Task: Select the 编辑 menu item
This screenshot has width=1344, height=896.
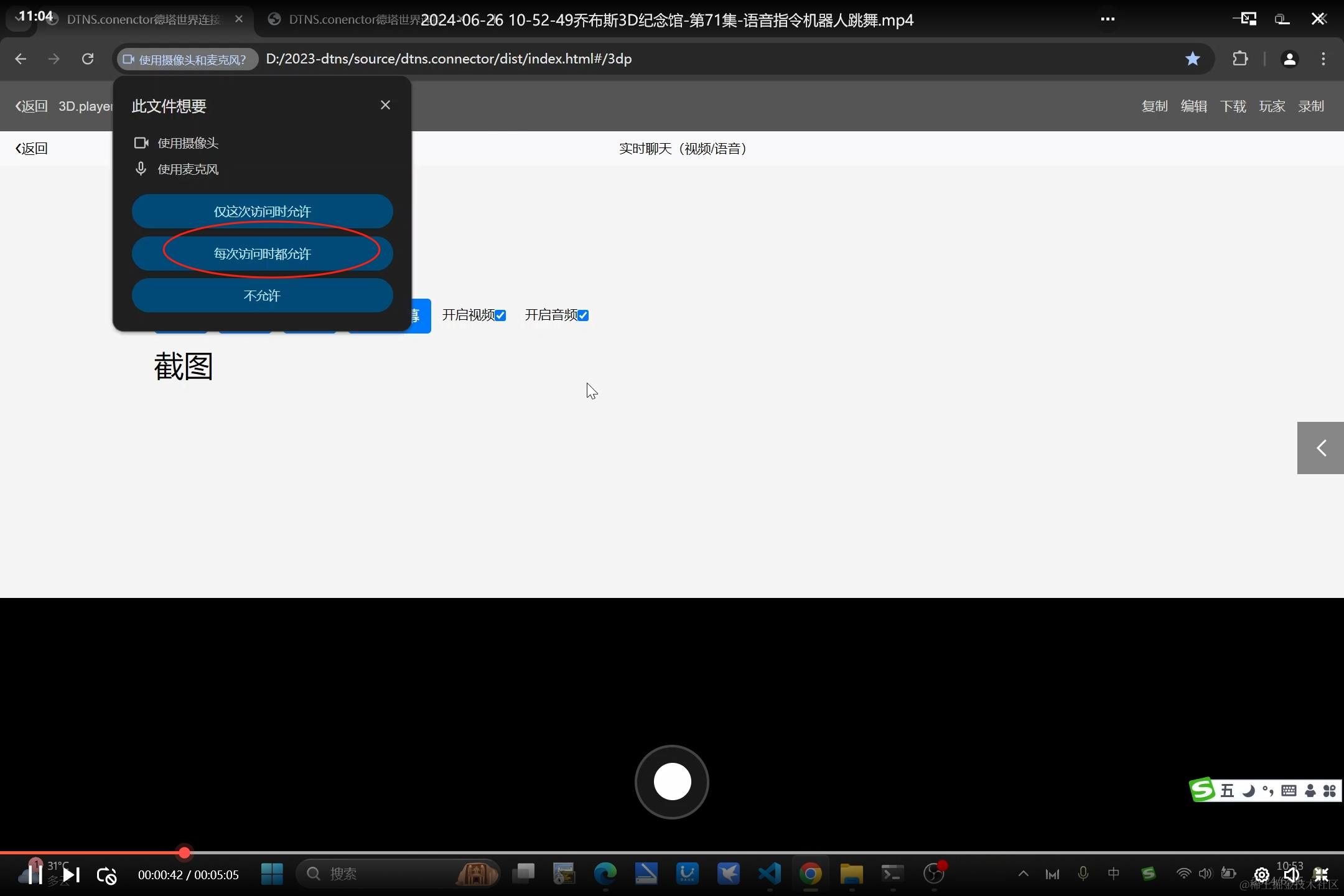Action: click(1193, 106)
